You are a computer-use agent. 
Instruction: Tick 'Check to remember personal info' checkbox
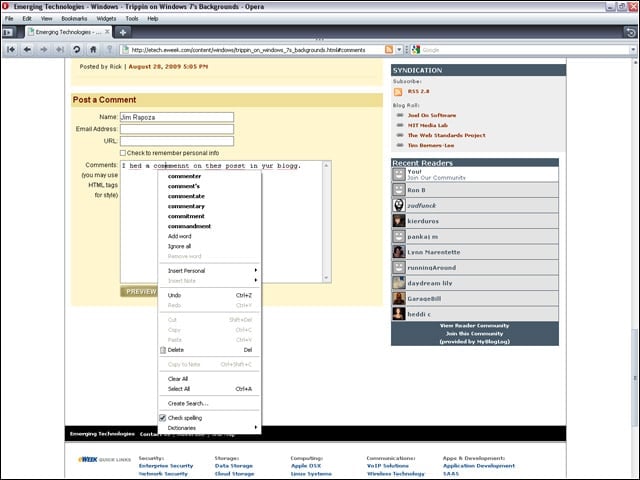tap(123, 153)
